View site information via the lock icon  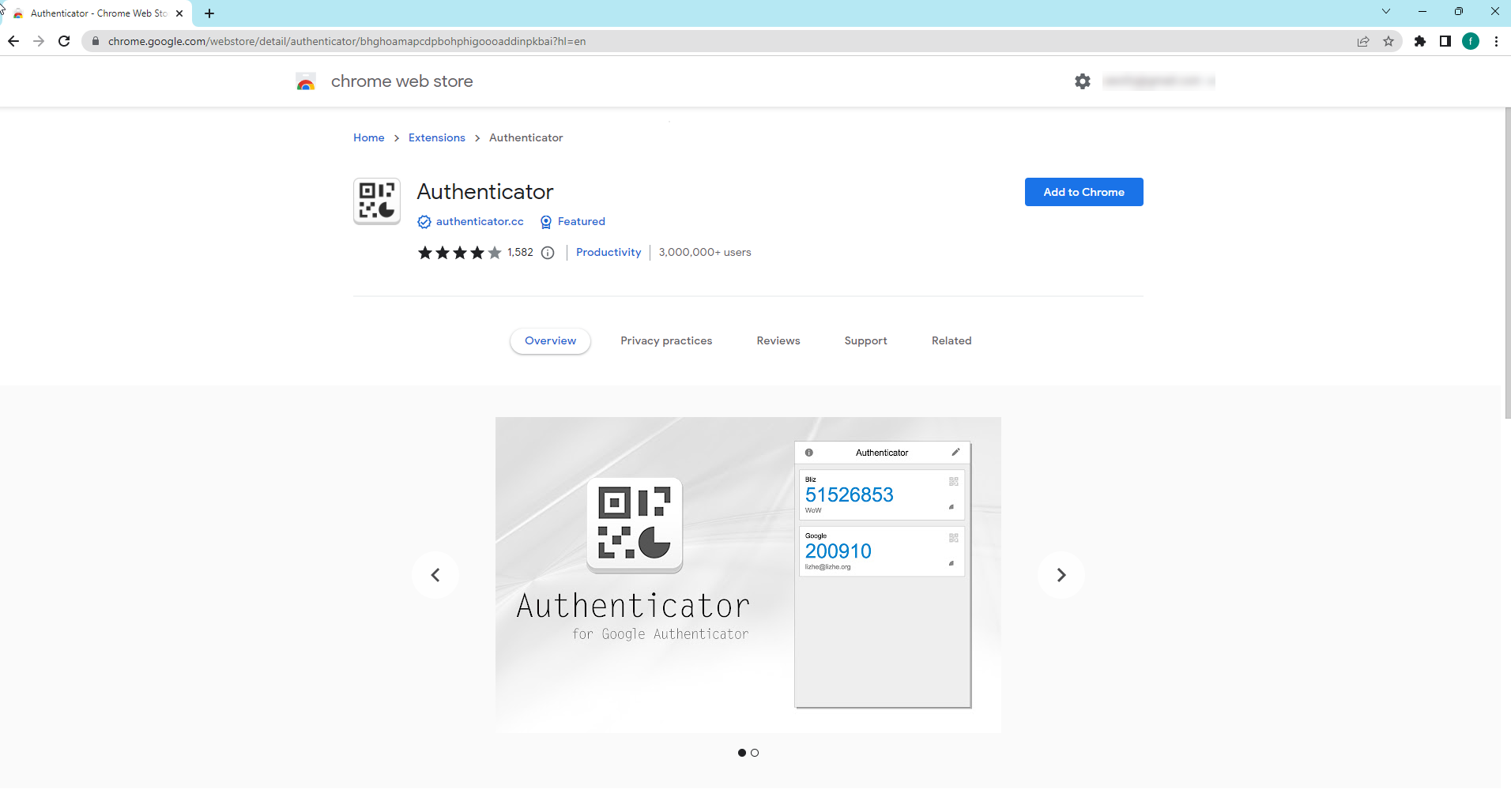click(x=96, y=41)
